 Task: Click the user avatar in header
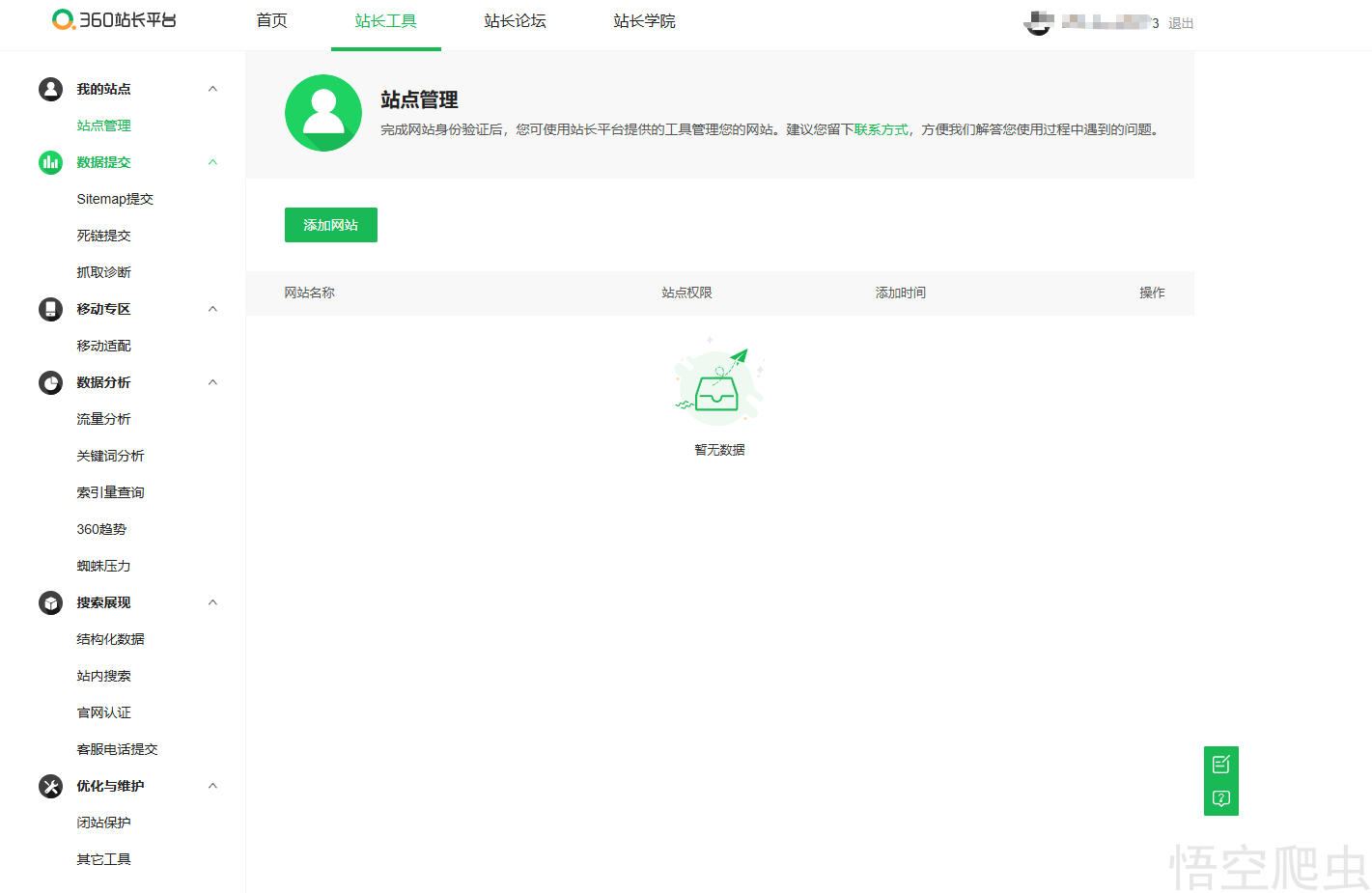click(1039, 23)
